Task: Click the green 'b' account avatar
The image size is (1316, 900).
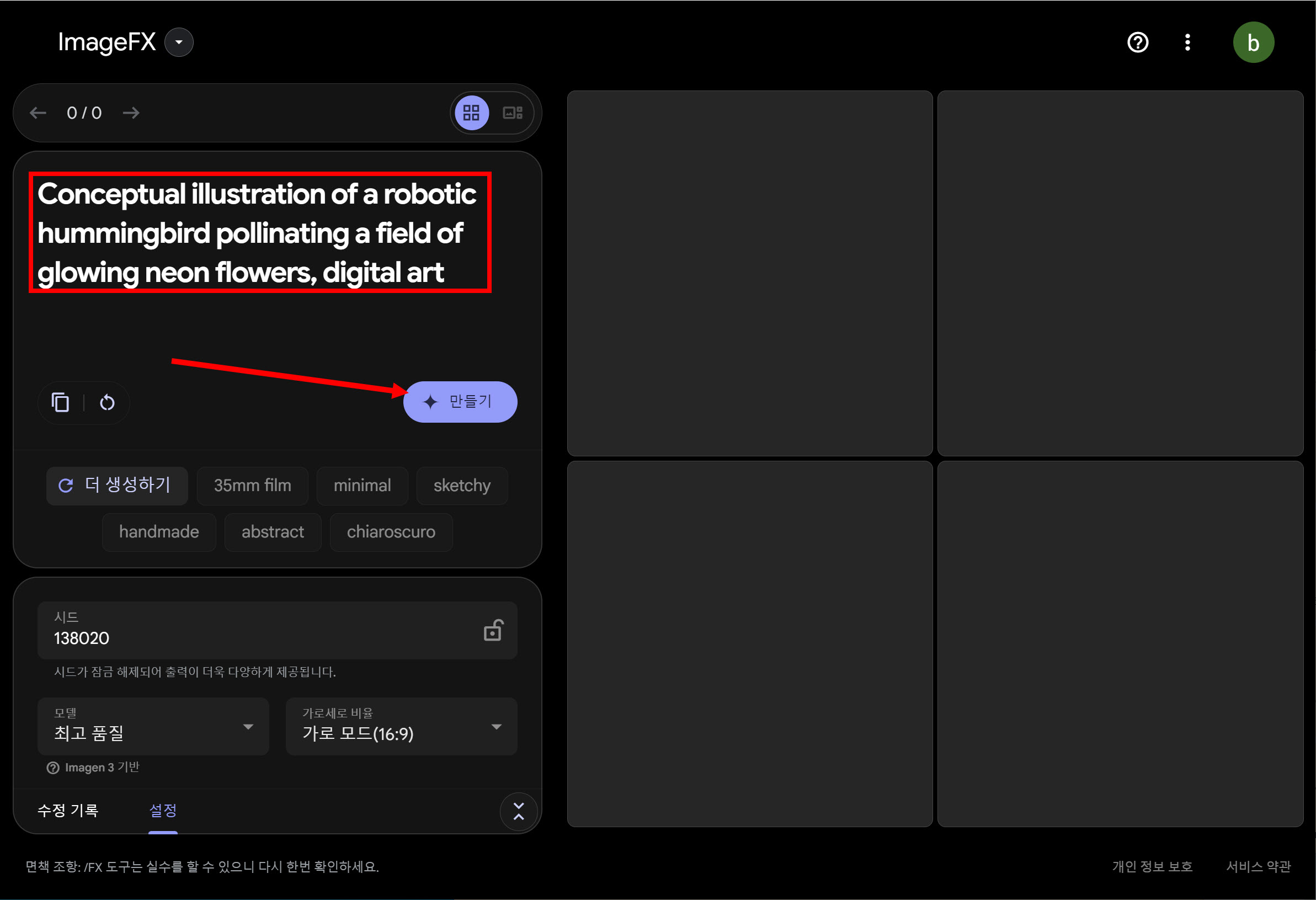Action: coord(1253,42)
